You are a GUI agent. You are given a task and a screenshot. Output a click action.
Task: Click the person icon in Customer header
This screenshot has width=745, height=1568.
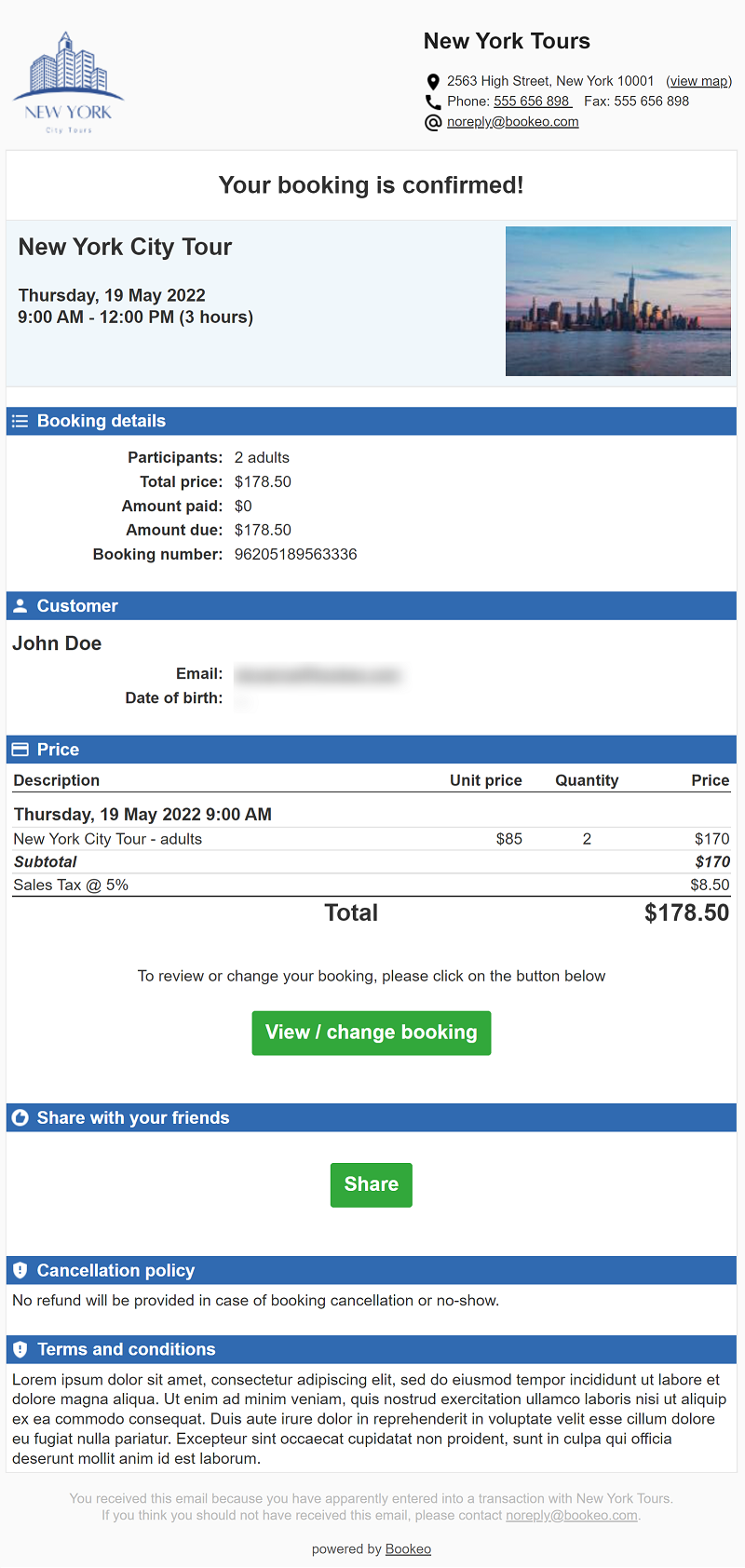(20, 606)
